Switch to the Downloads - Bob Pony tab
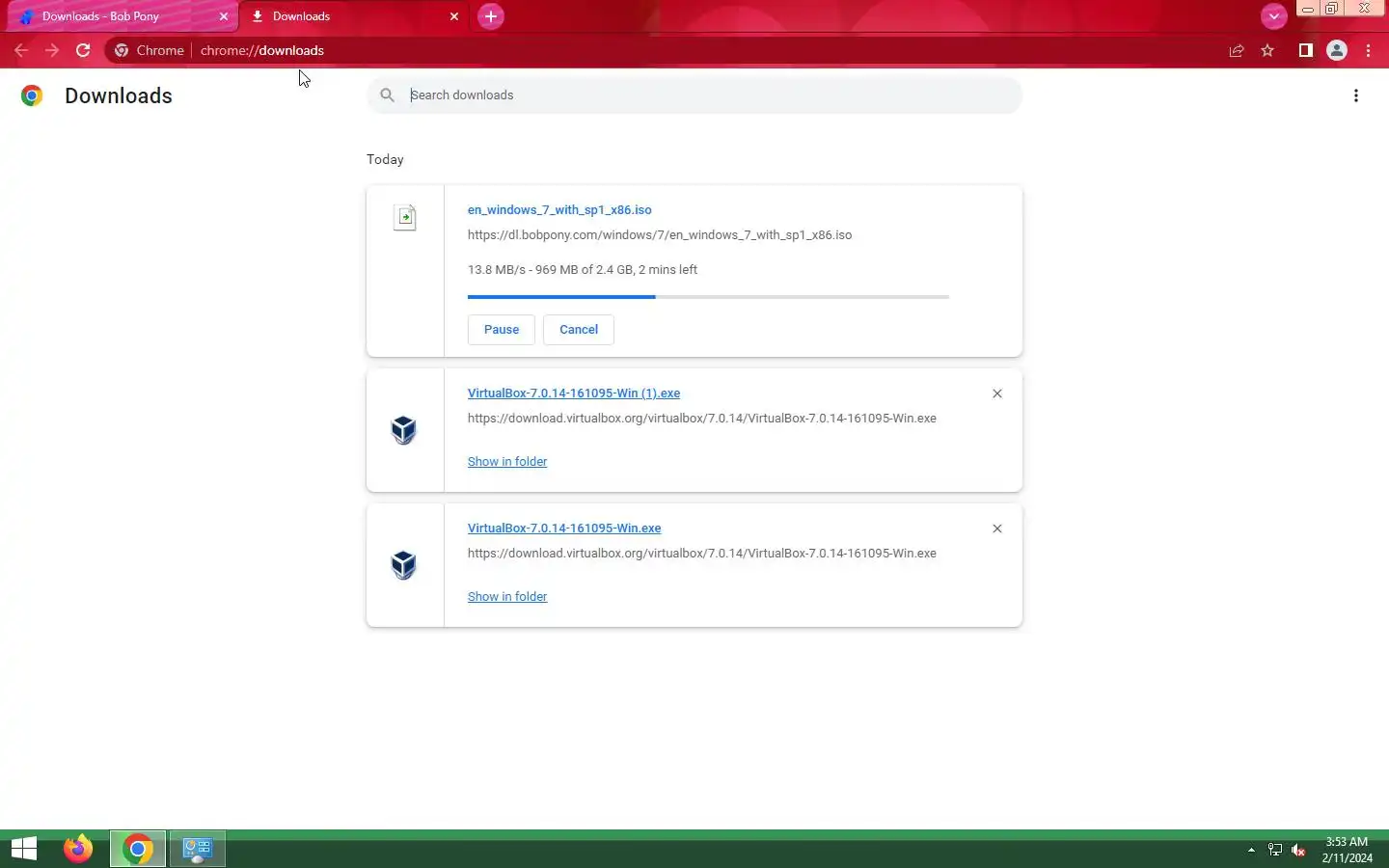 (123, 16)
